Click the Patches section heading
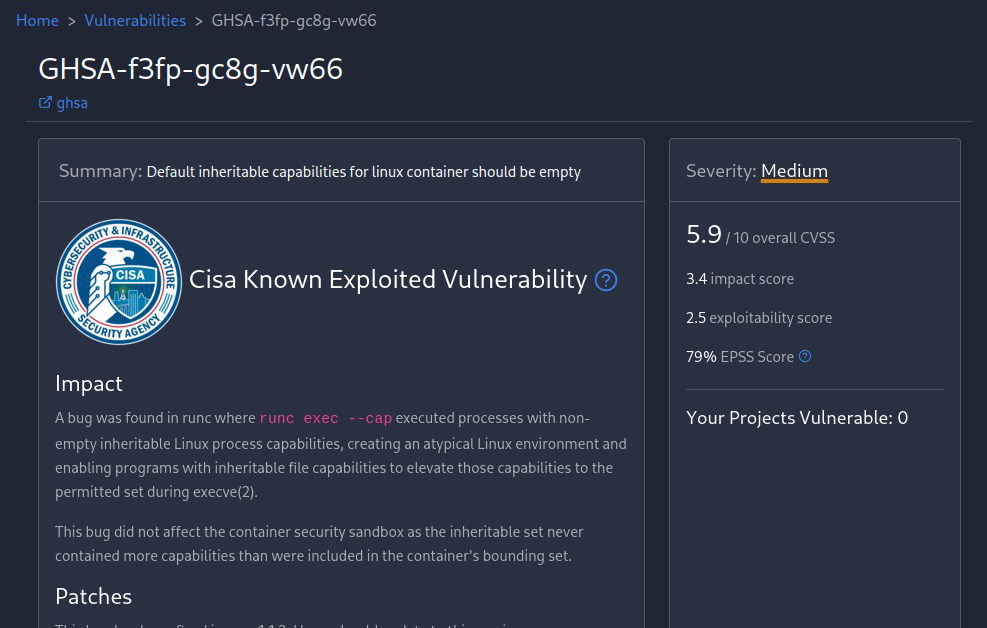Image resolution: width=987 pixels, height=628 pixels. click(x=94, y=597)
